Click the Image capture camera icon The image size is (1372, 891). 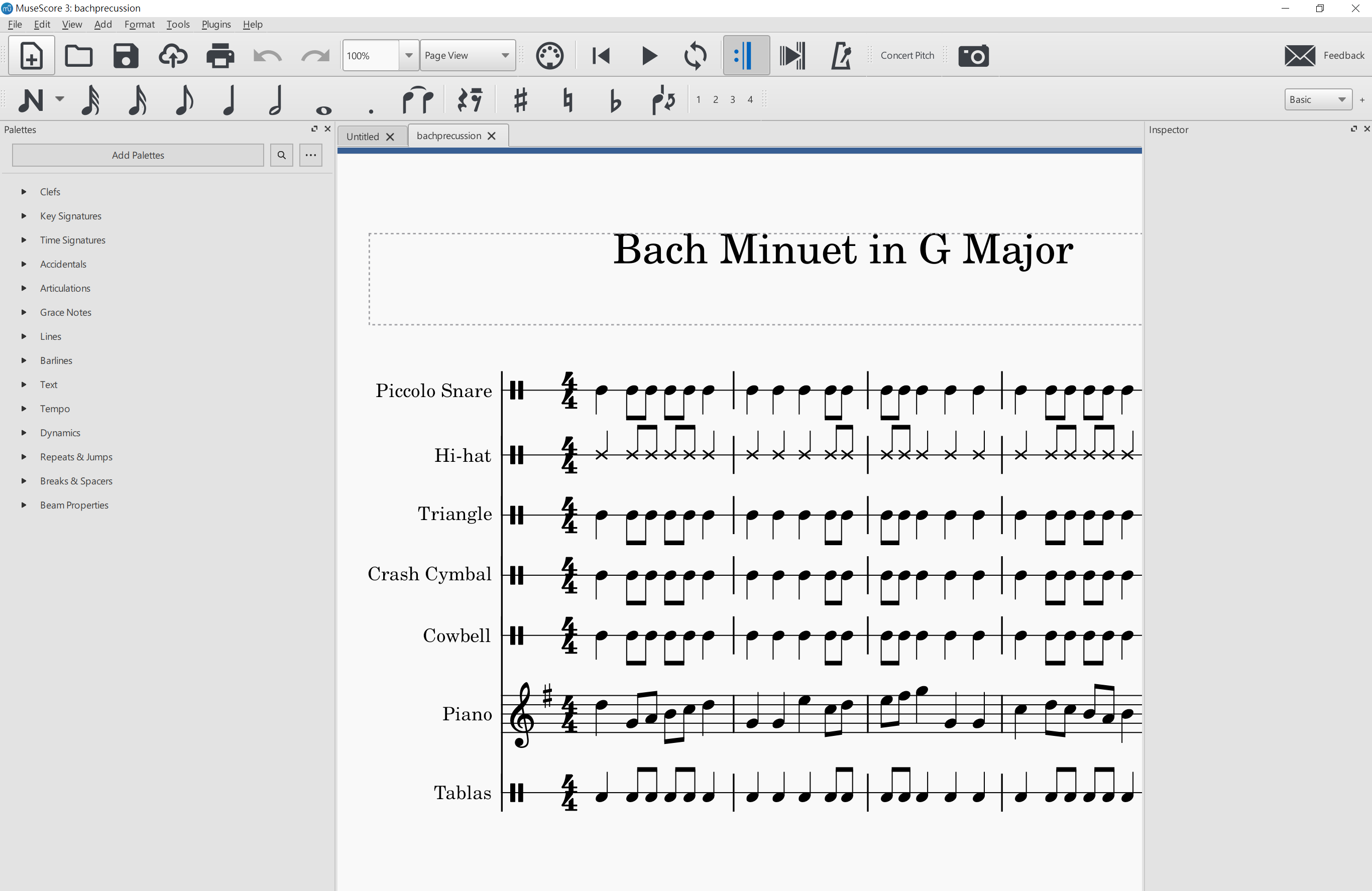(973, 56)
